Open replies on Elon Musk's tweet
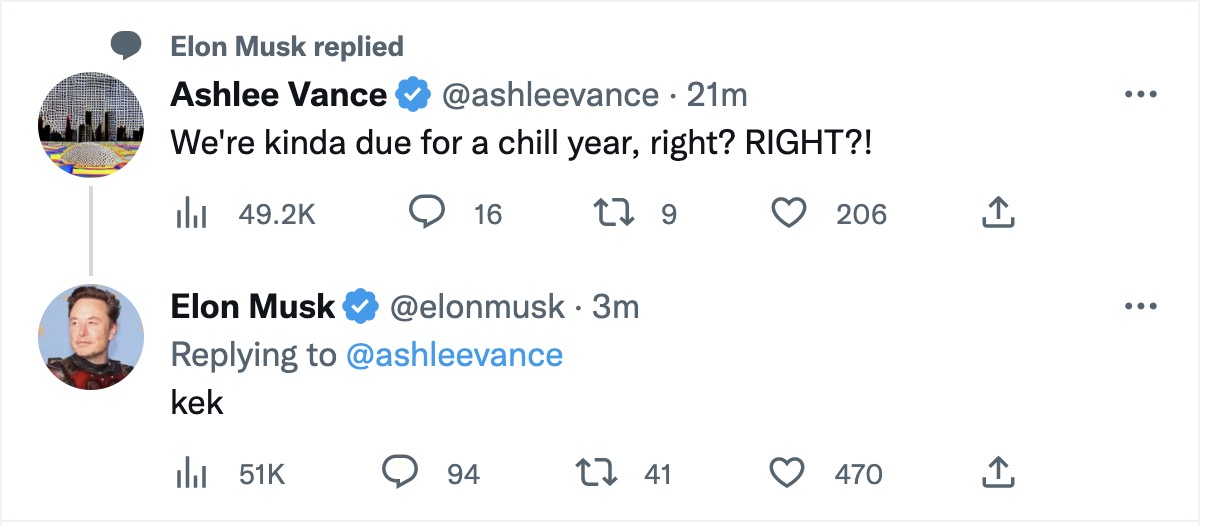 click(x=401, y=472)
